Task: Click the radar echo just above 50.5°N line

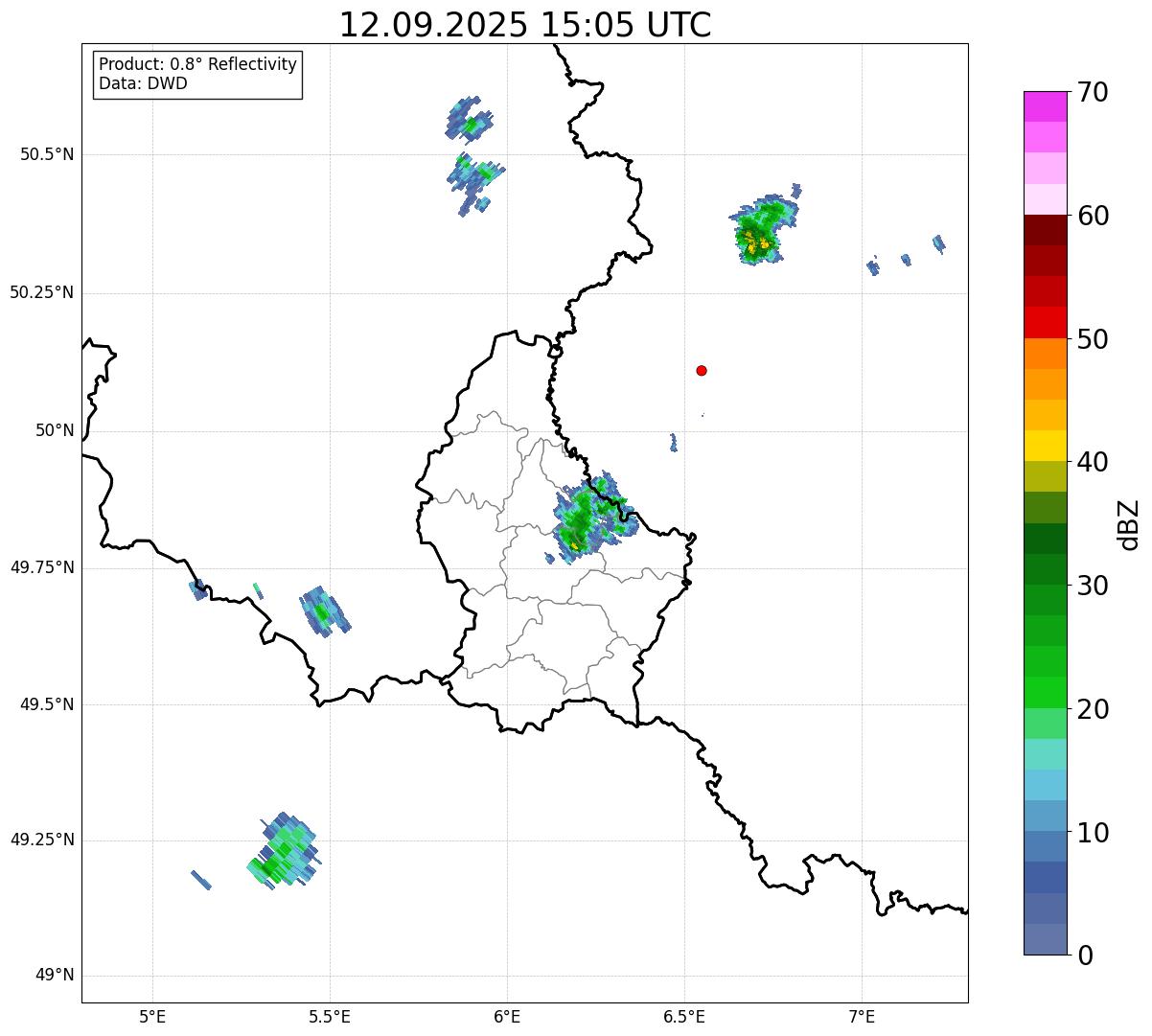Action: 469,120
